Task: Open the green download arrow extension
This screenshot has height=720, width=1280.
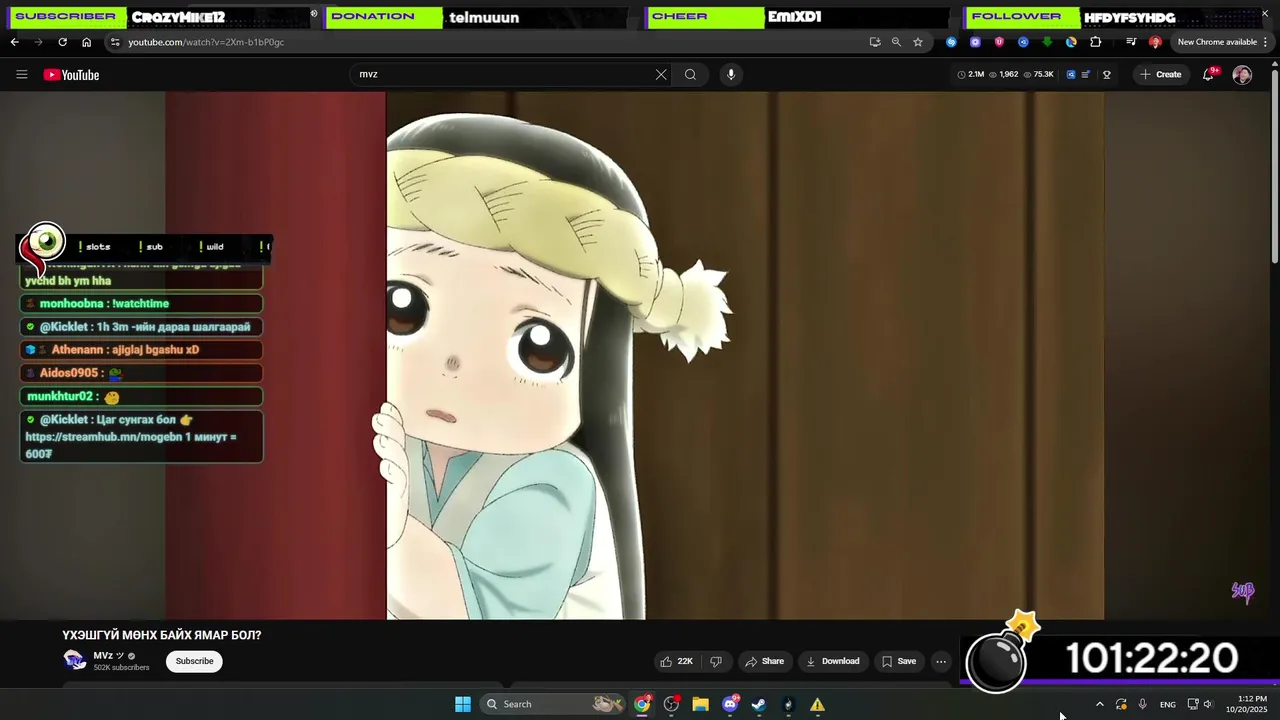Action: [1047, 42]
